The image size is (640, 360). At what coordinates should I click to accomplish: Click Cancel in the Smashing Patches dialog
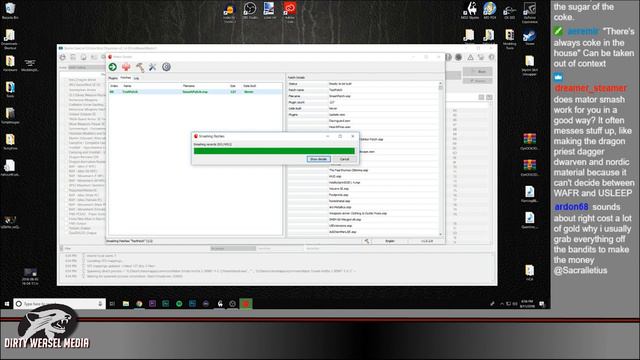[344, 159]
